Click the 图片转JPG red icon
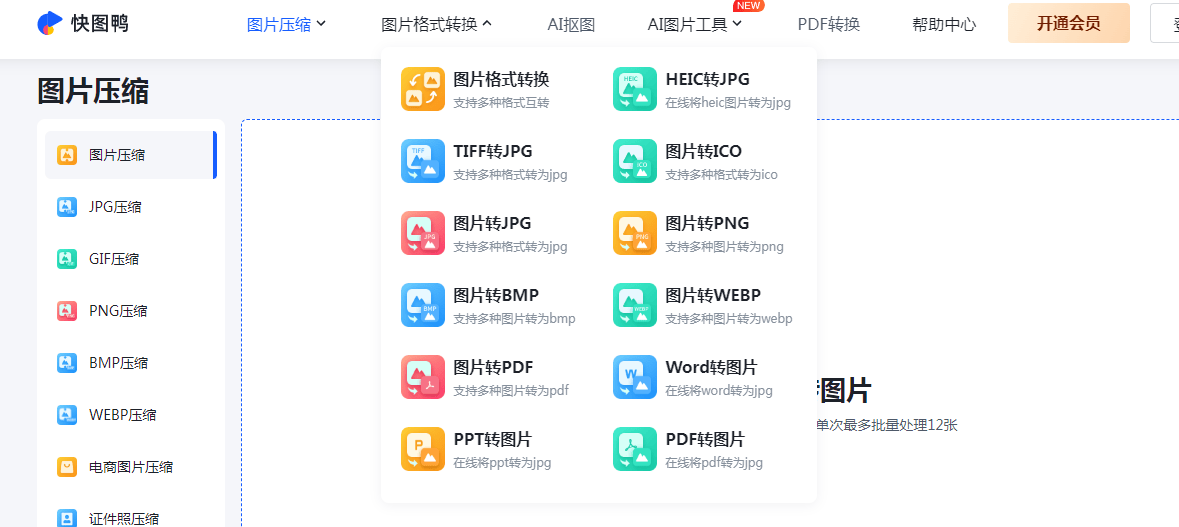 coord(423,233)
